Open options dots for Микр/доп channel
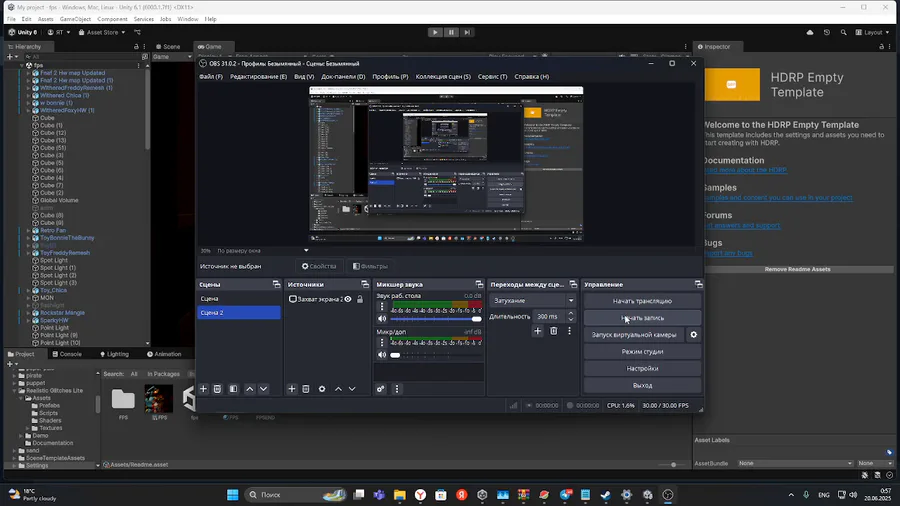 point(382,342)
